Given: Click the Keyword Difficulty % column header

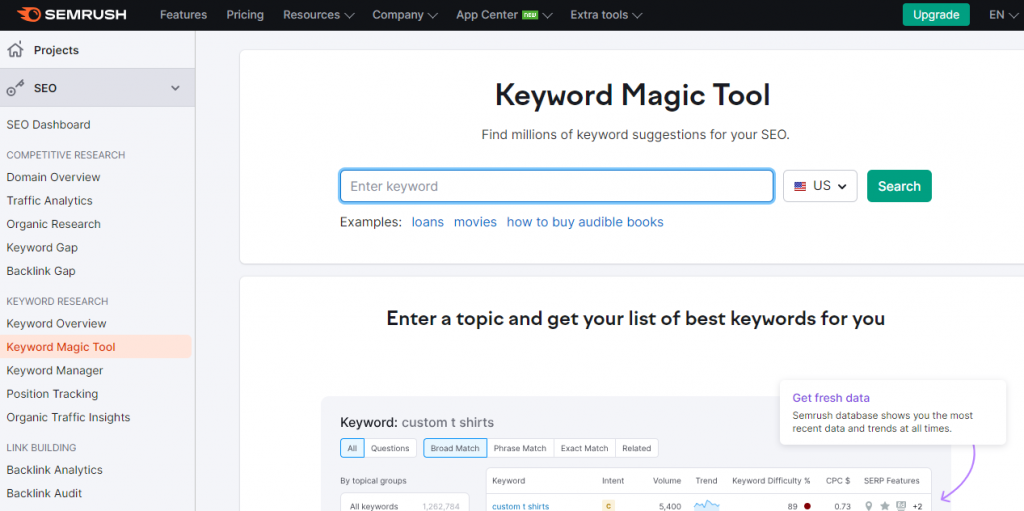Looking at the screenshot, I should pyautogui.click(x=771, y=481).
